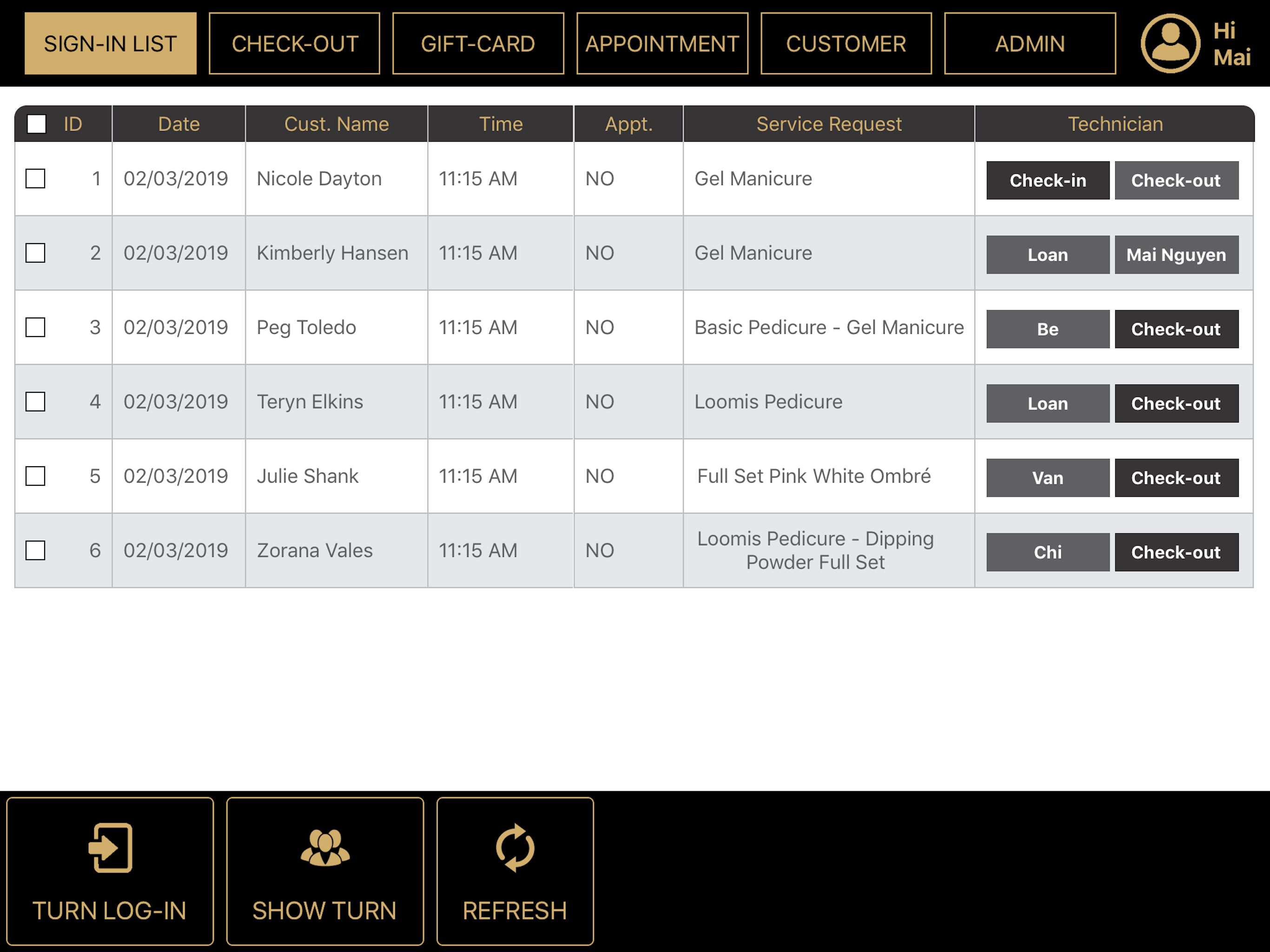Click the 11:15 AM time in Julie Shank's row
Viewport: 1270px width, 952px height.
click(x=478, y=476)
